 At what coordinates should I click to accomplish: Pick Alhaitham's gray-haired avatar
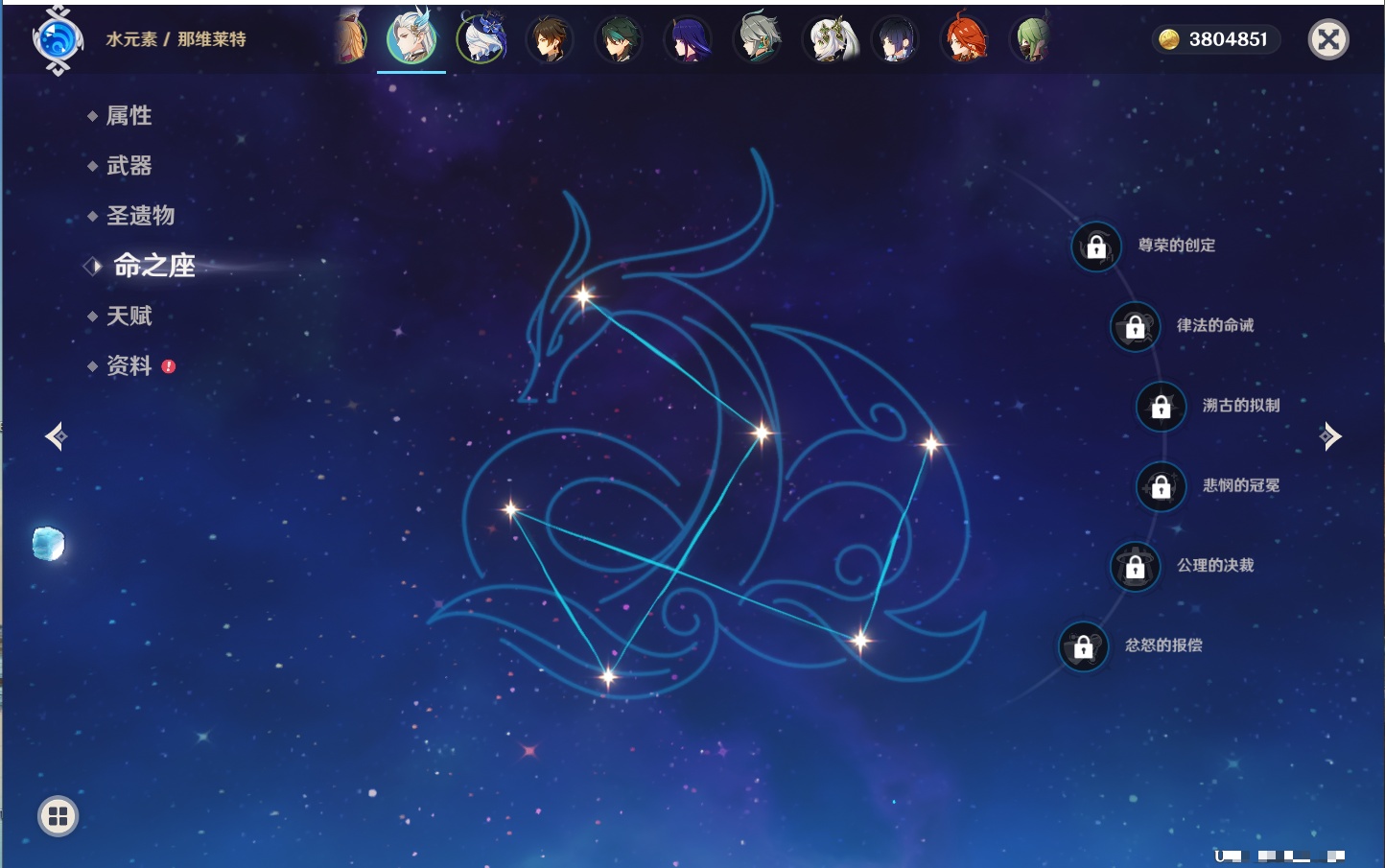[x=758, y=39]
